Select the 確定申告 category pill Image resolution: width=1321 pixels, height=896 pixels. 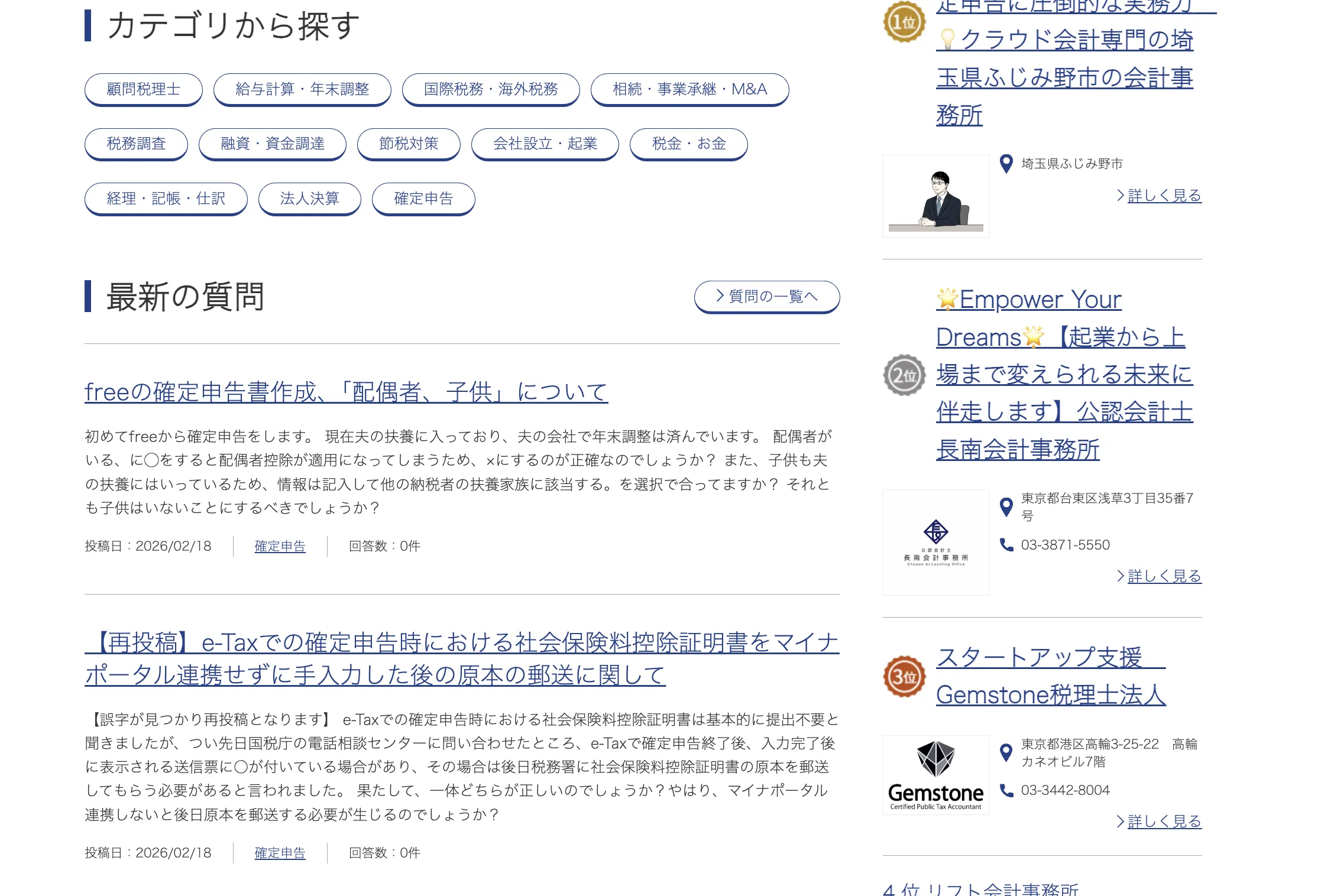pos(423,199)
